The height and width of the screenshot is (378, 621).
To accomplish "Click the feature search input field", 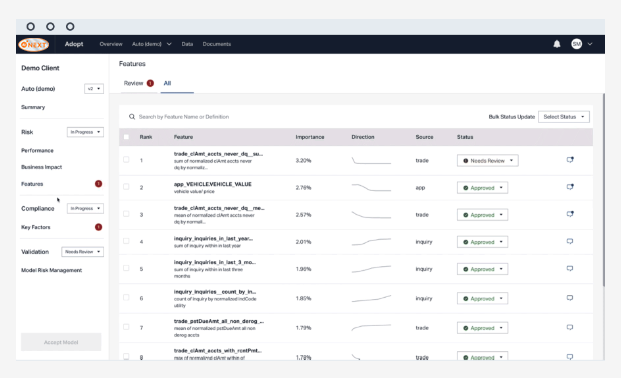I will [184, 117].
